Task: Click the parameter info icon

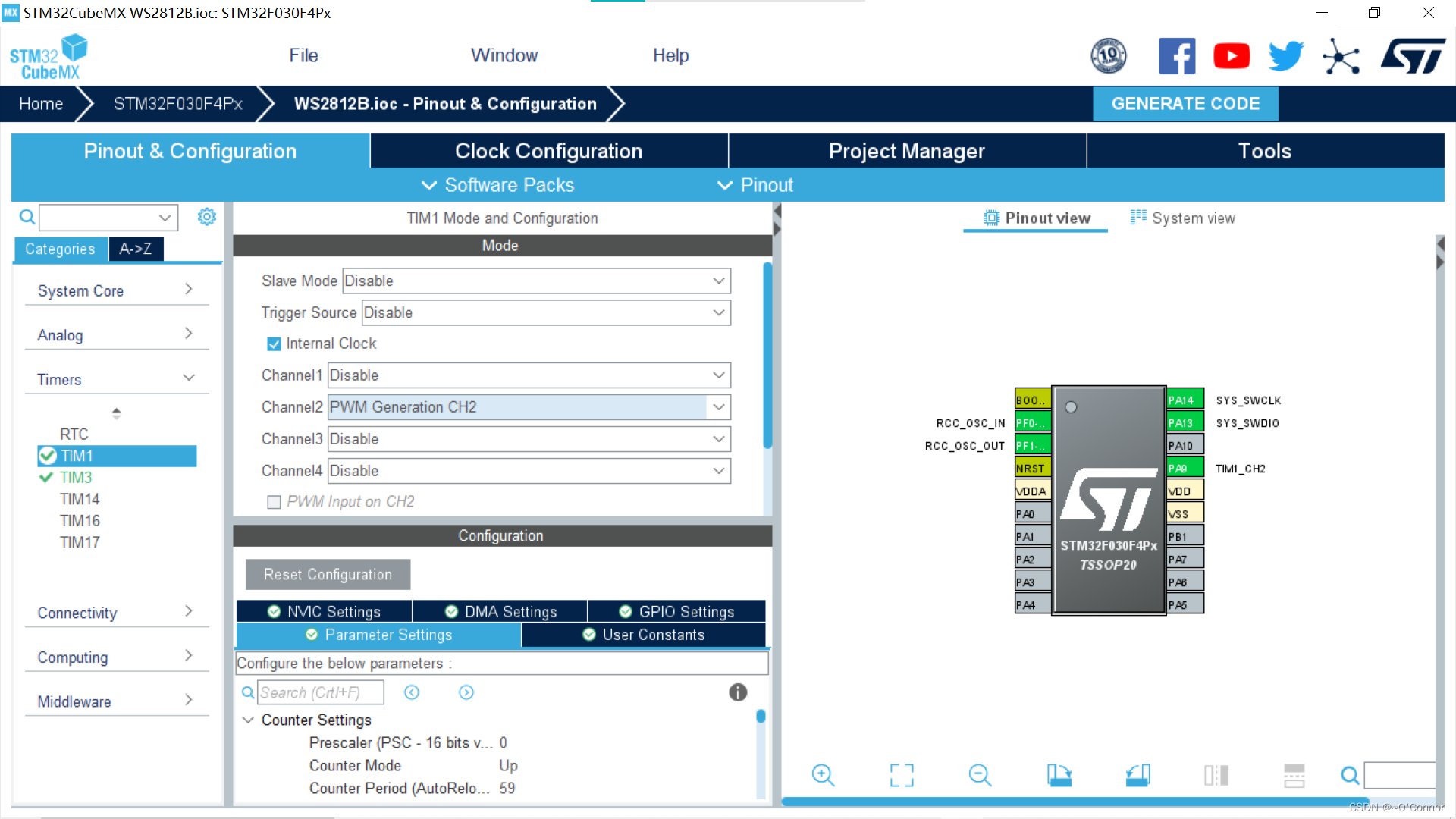Action: [x=738, y=692]
